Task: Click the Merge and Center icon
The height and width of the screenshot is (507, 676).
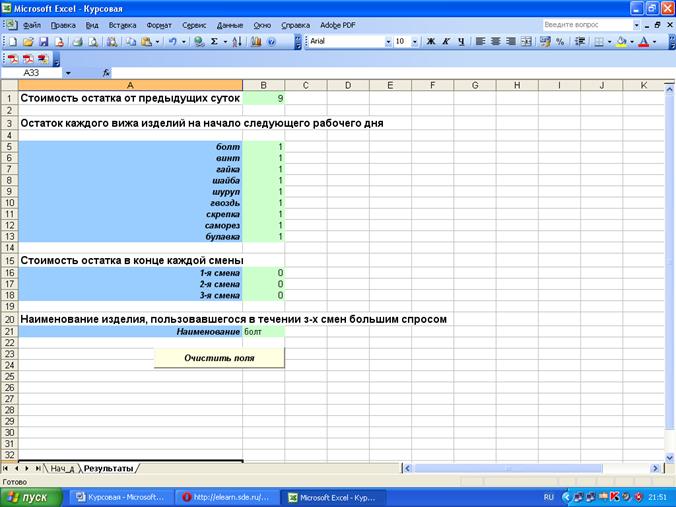Action: 527,42
